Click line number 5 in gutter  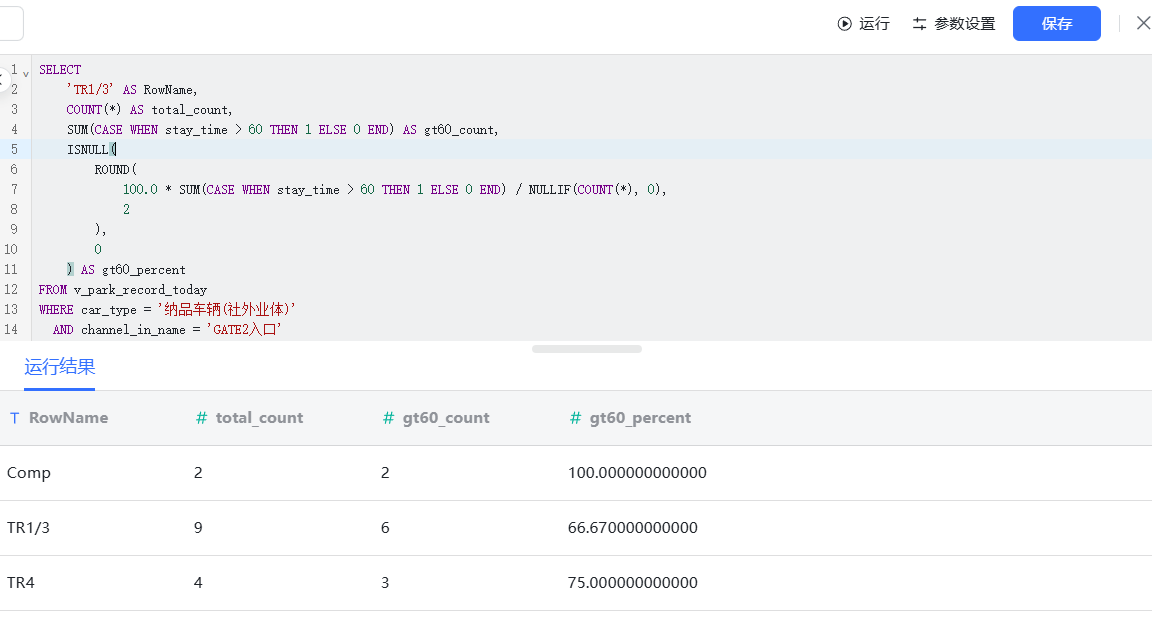[13, 149]
